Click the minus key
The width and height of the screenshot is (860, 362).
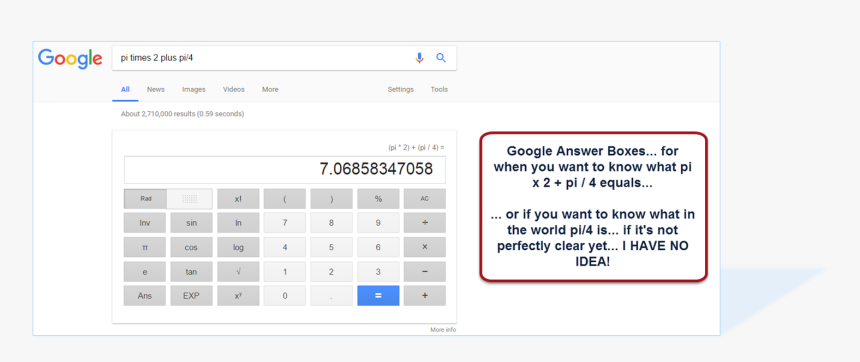tap(425, 272)
